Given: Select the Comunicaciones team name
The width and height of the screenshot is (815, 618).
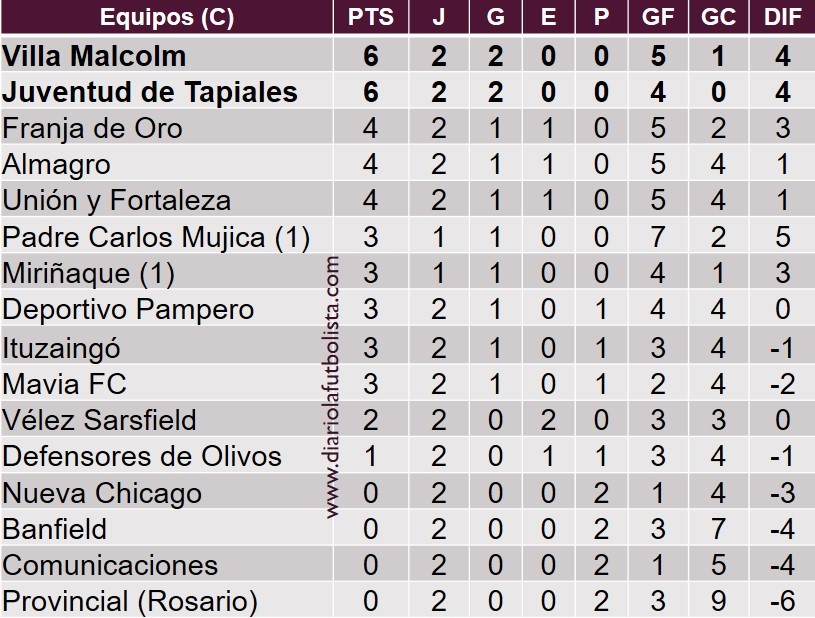Looking at the screenshot, I should click(110, 565).
